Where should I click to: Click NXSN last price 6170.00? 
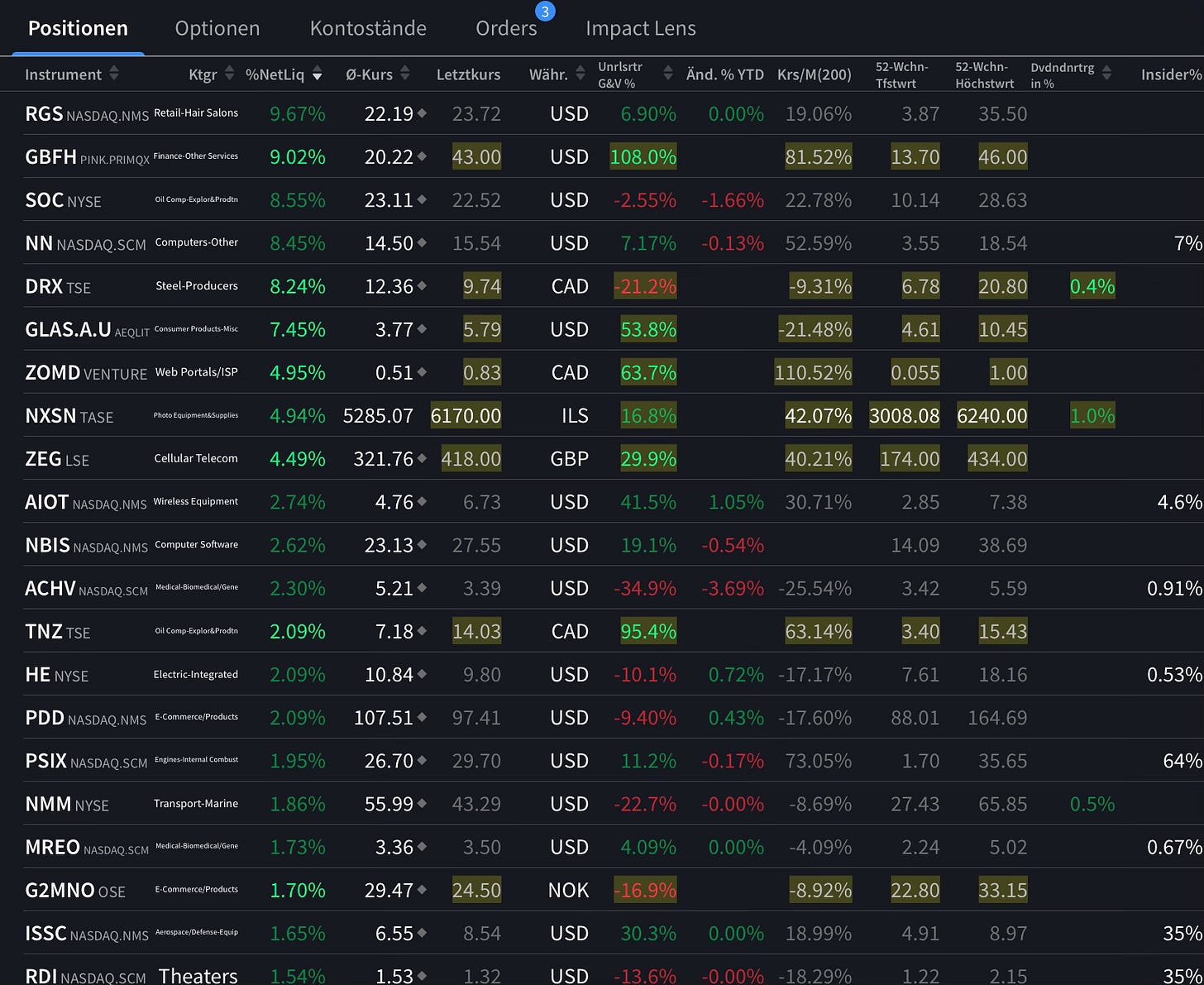(x=466, y=416)
